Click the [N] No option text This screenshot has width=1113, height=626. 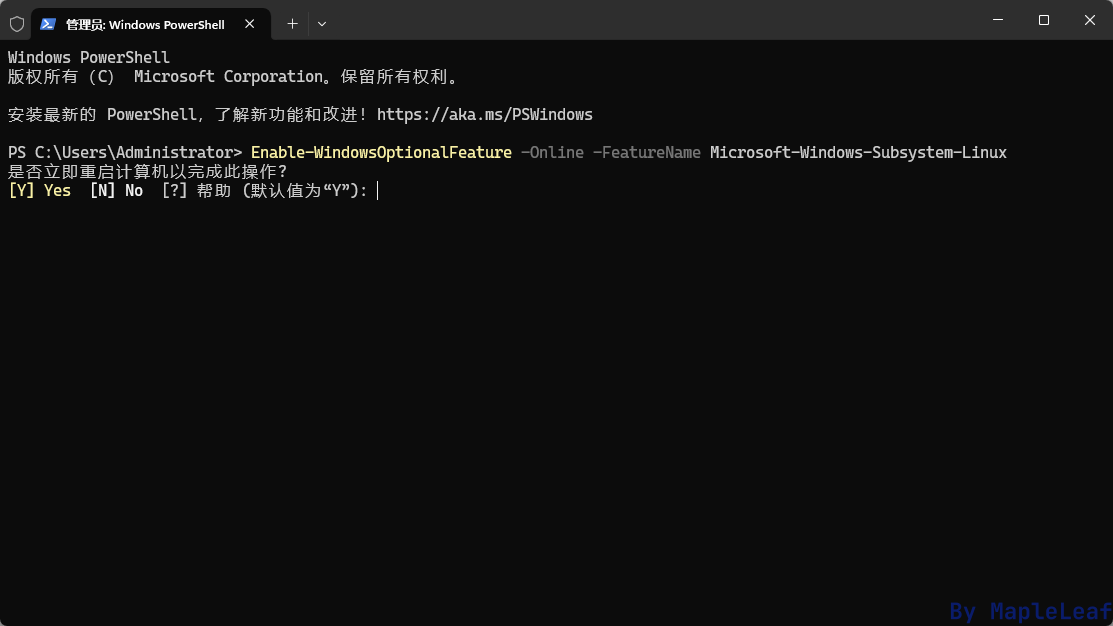[116, 191]
